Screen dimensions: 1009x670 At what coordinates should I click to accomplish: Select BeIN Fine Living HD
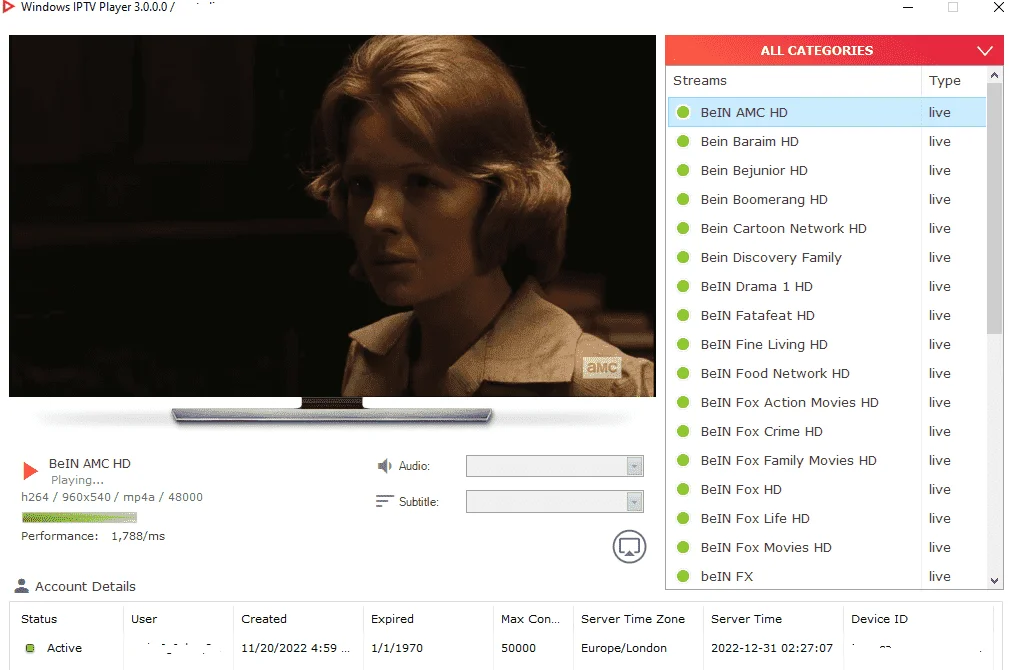[x=827, y=344]
